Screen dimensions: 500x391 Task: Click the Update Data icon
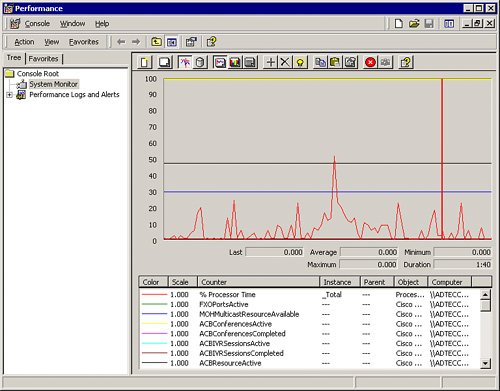point(385,62)
